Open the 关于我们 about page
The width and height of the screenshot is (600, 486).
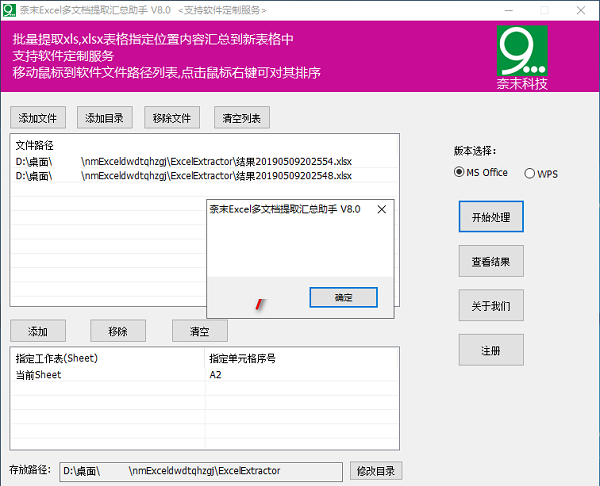coord(491,305)
